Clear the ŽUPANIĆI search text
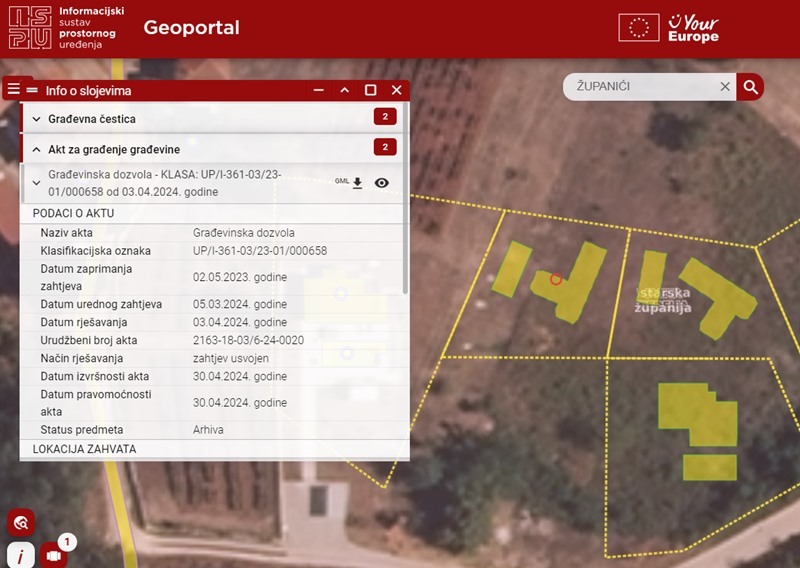 (725, 87)
